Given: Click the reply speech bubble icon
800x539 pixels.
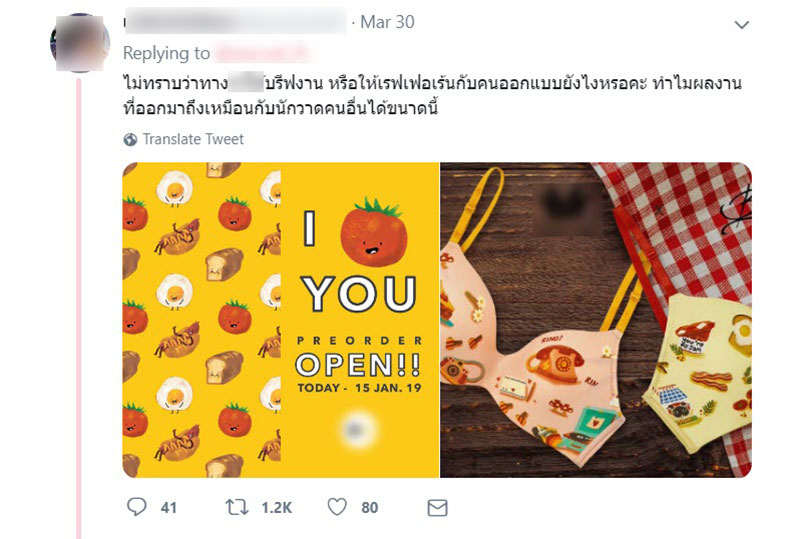Looking at the screenshot, I should 136,507.
